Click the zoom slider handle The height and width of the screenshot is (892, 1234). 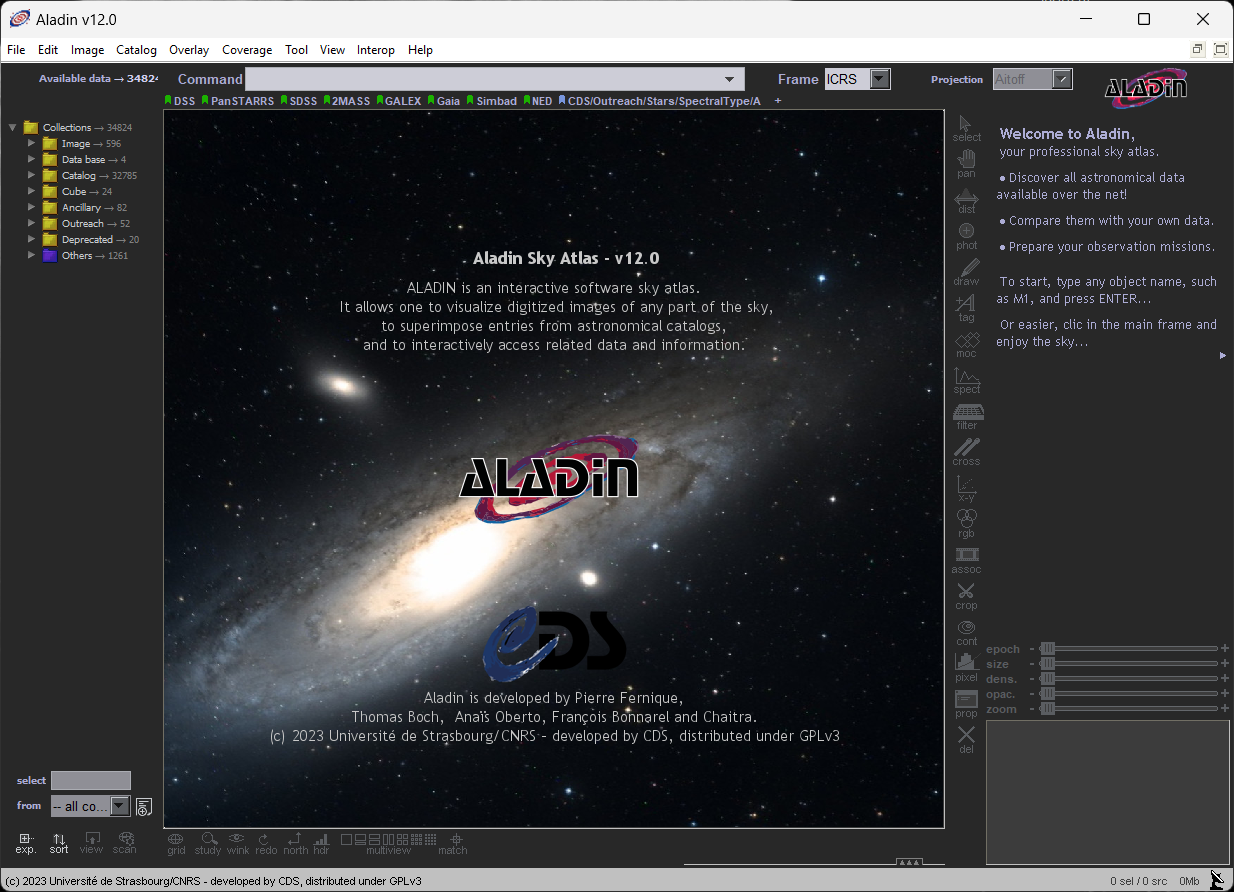1047,709
